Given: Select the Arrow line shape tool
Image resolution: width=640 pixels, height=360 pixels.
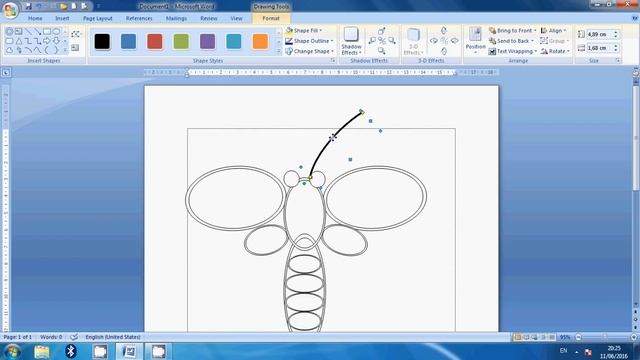Looking at the screenshot, I should pyautogui.click(x=37, y=32).
